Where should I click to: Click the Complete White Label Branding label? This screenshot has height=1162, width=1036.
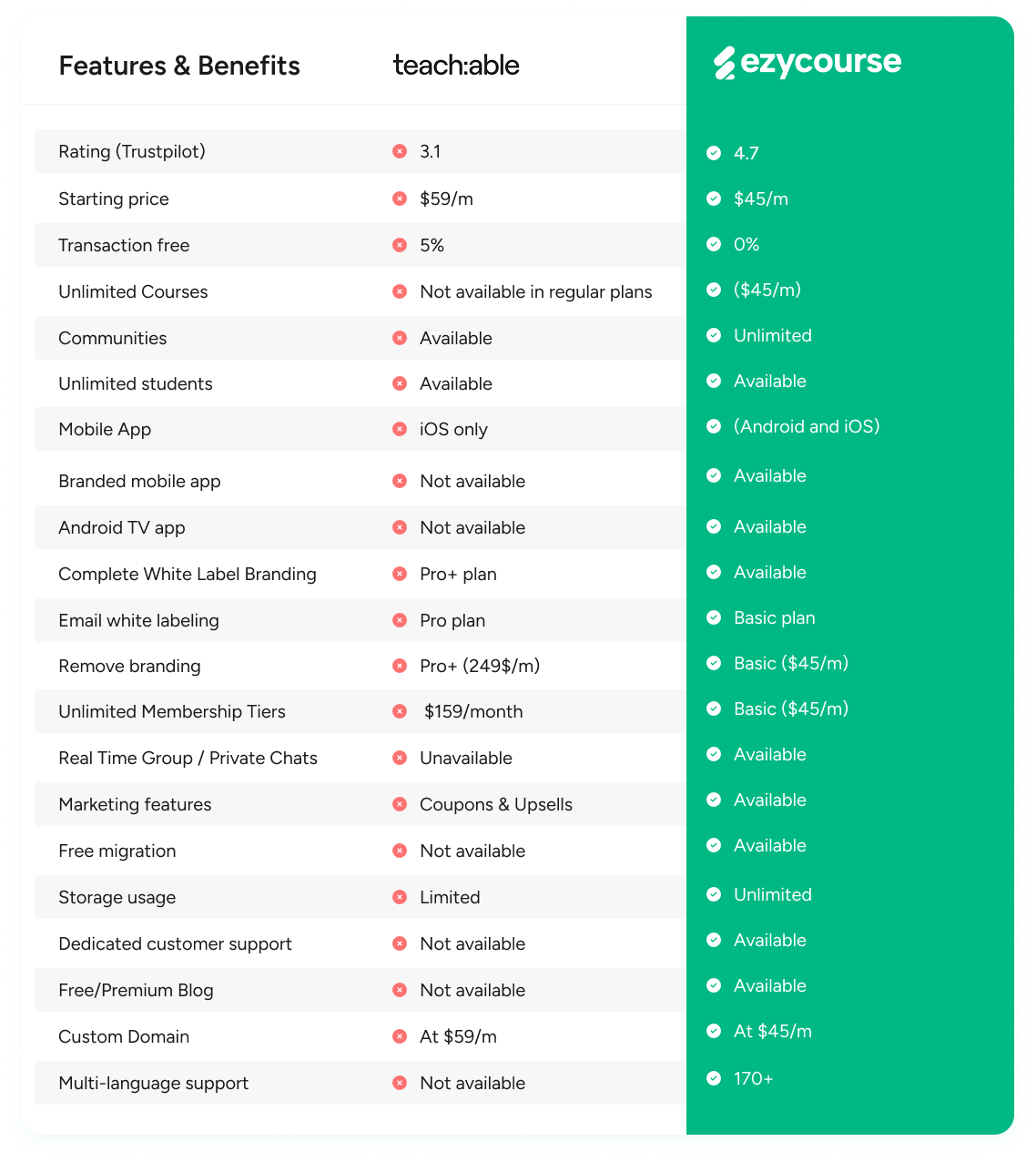(x=188, y=574)
